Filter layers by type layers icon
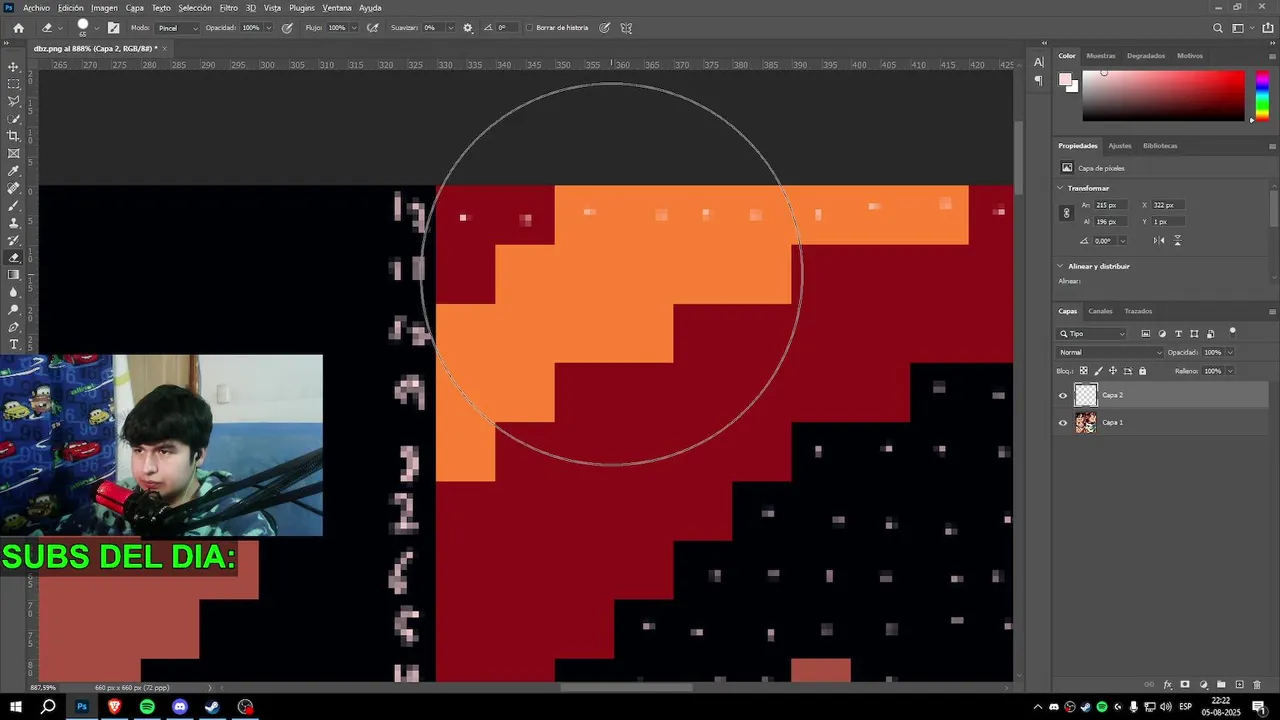Viewport: 1280px width, 720px height. point(1178,334)
